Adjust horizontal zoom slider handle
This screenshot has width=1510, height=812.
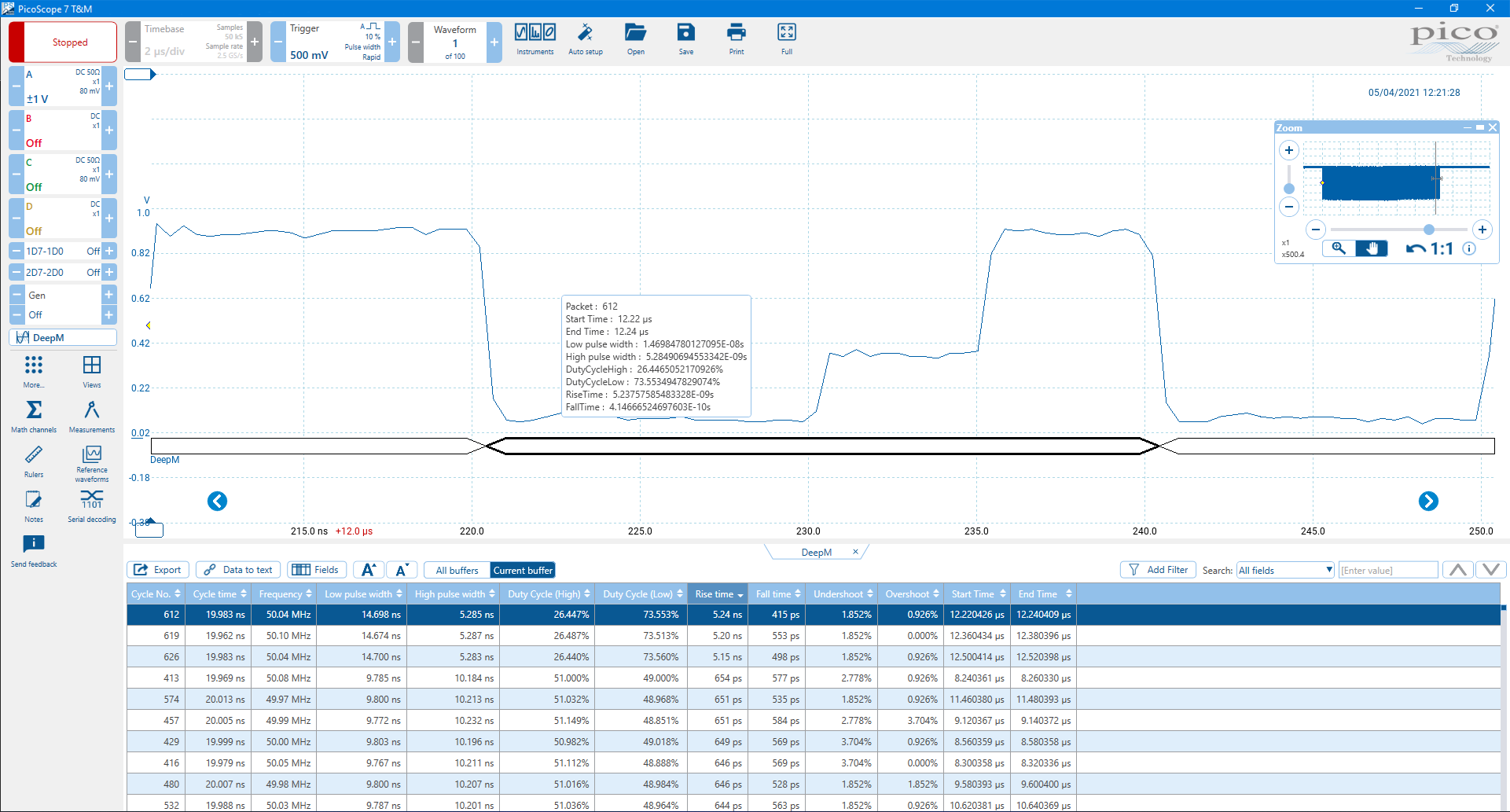click(x=1428, y=230)
